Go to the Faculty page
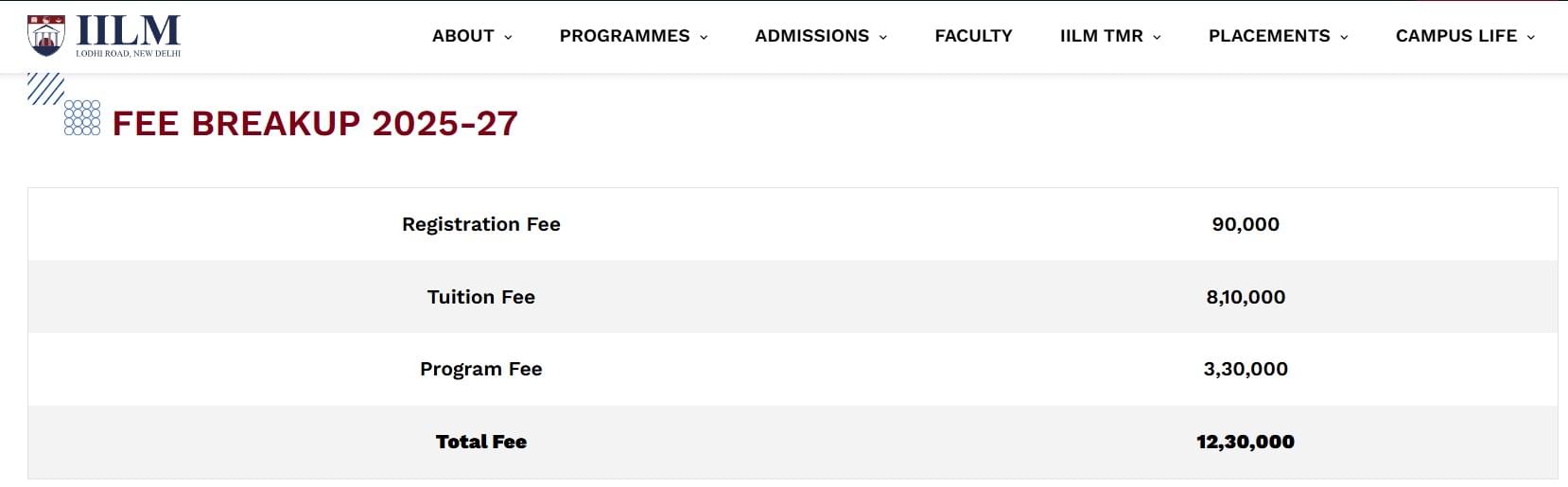 [x=973, y=36]
